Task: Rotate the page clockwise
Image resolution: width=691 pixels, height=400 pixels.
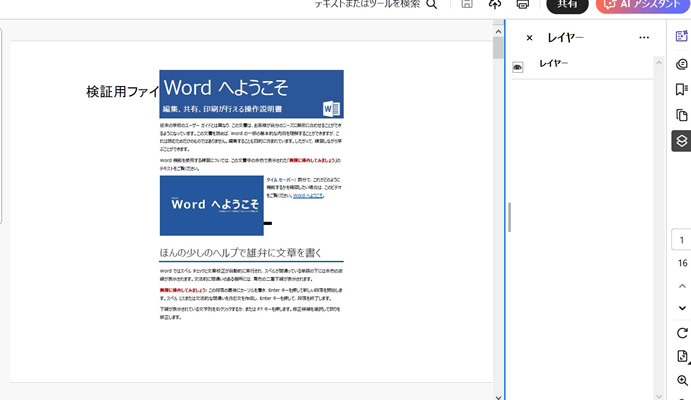Action: point(682,333)
